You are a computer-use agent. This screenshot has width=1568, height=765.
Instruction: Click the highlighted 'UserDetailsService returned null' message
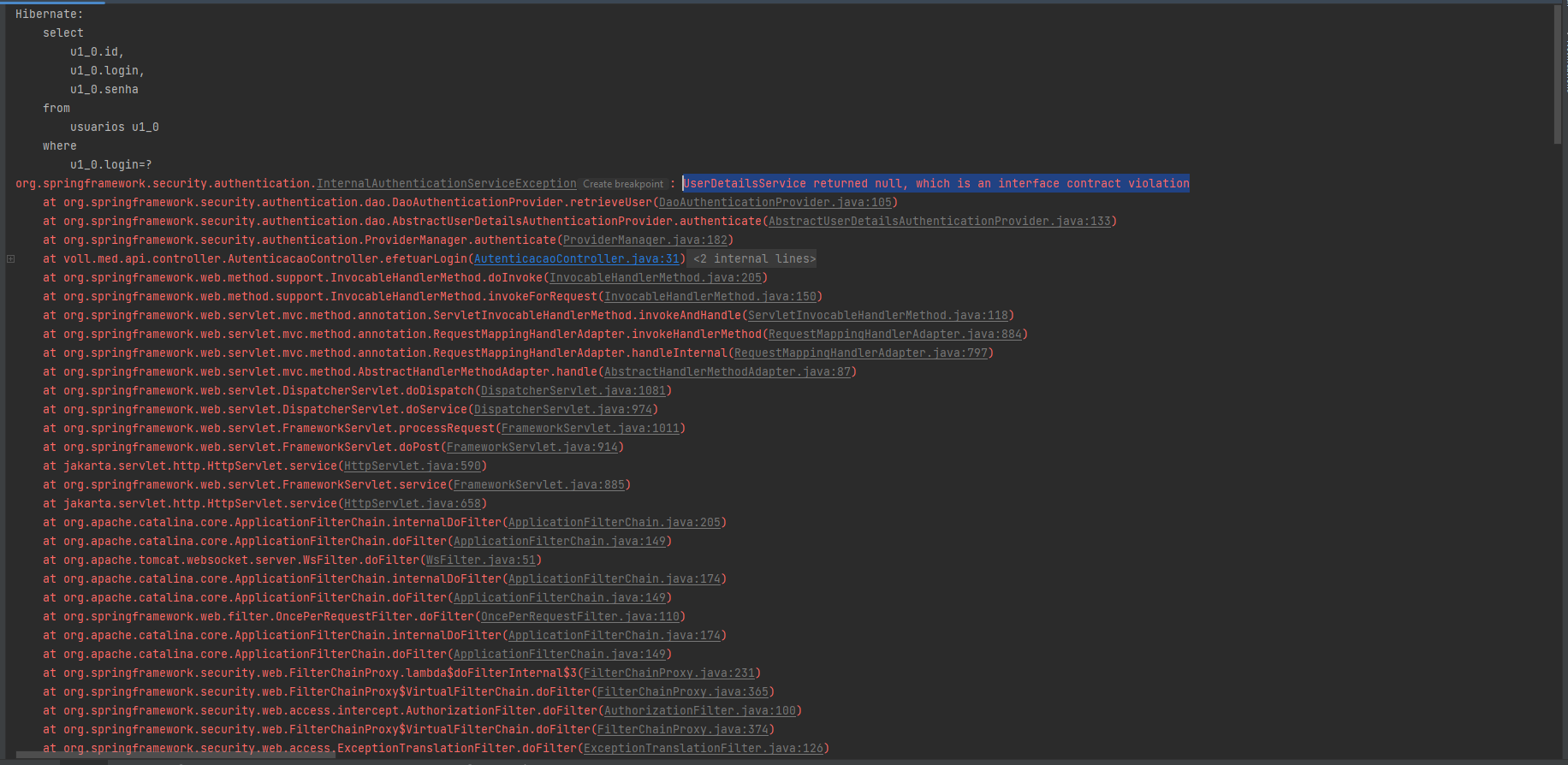coord(936,183)
